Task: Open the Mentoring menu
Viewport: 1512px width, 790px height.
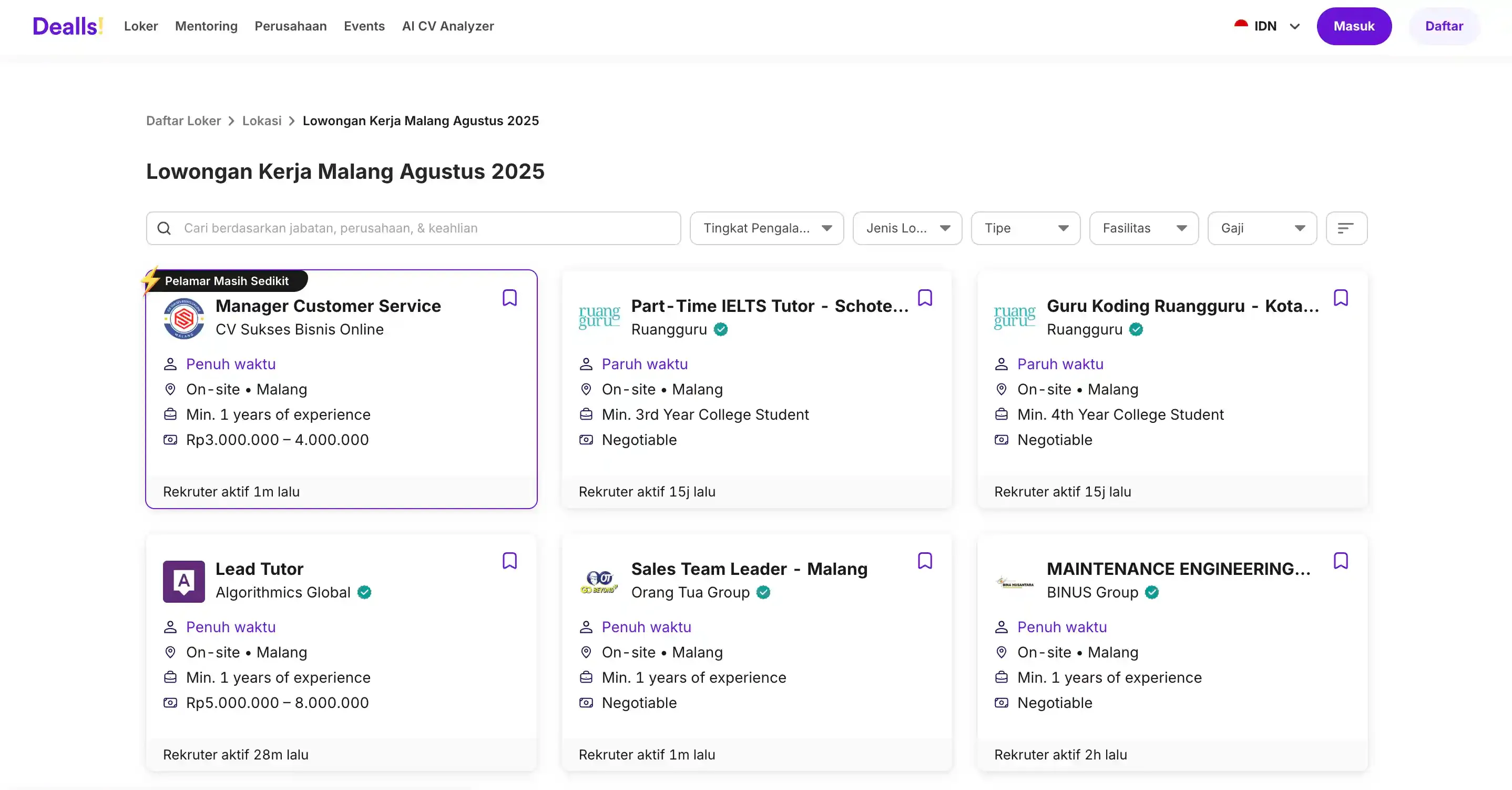Action: pyautogui.click(x=206, y=26)
